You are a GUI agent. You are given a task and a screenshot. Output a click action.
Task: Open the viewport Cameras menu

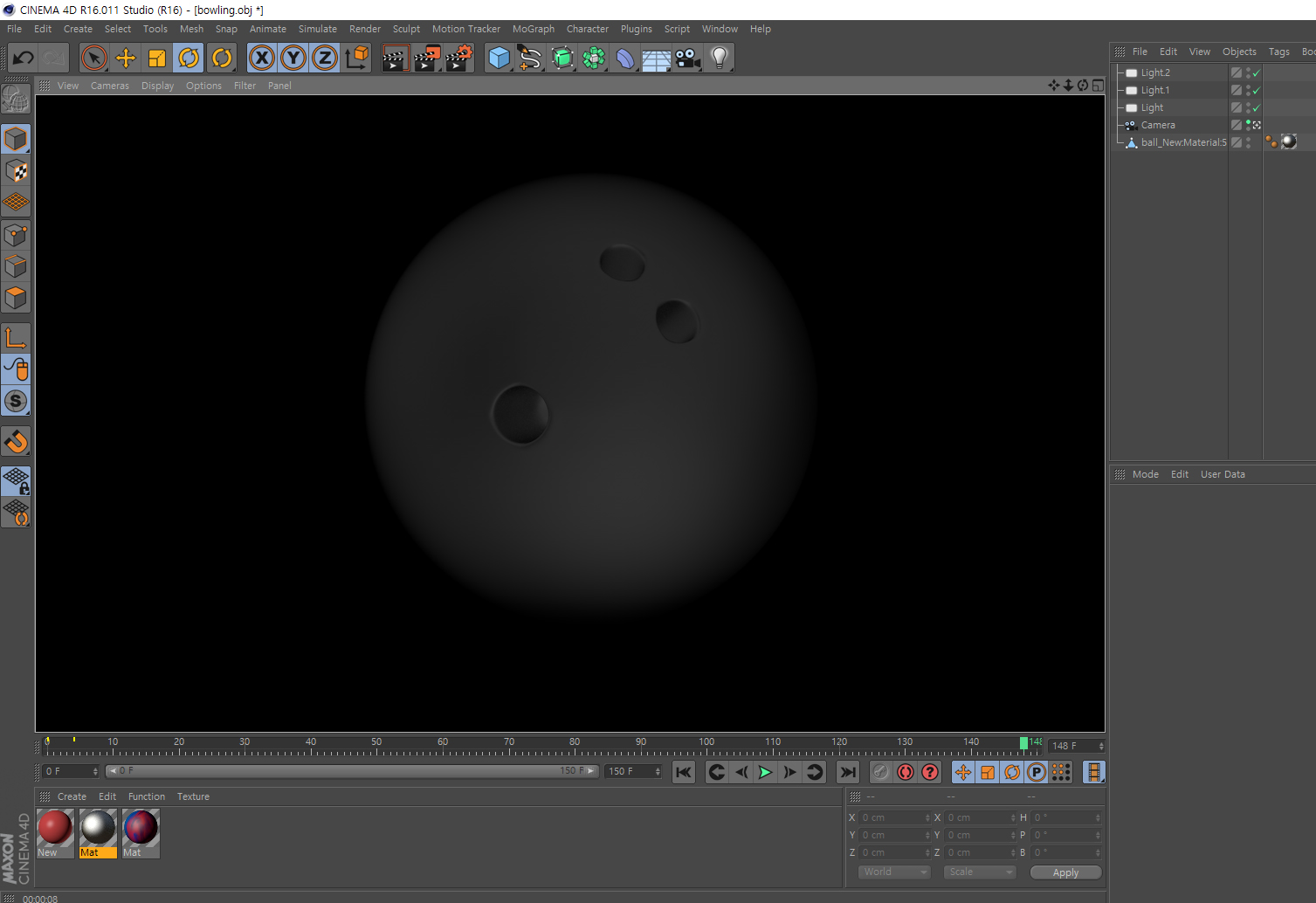[110, 86]
